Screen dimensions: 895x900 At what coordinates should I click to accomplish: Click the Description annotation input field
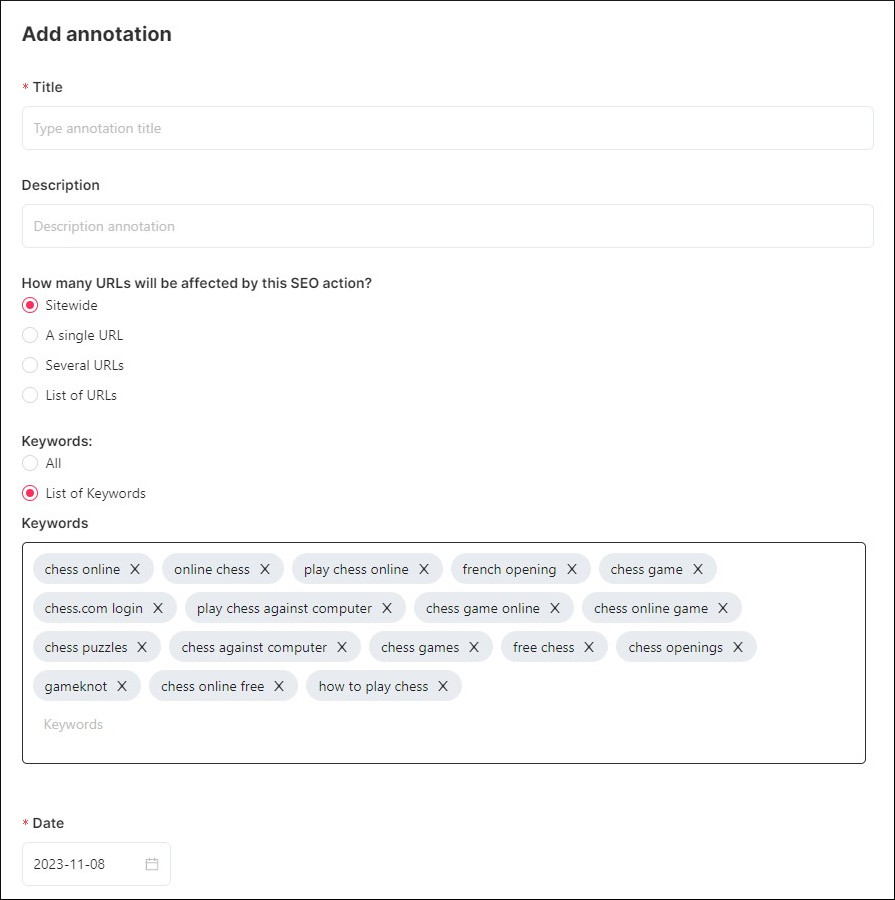[447, 226]
